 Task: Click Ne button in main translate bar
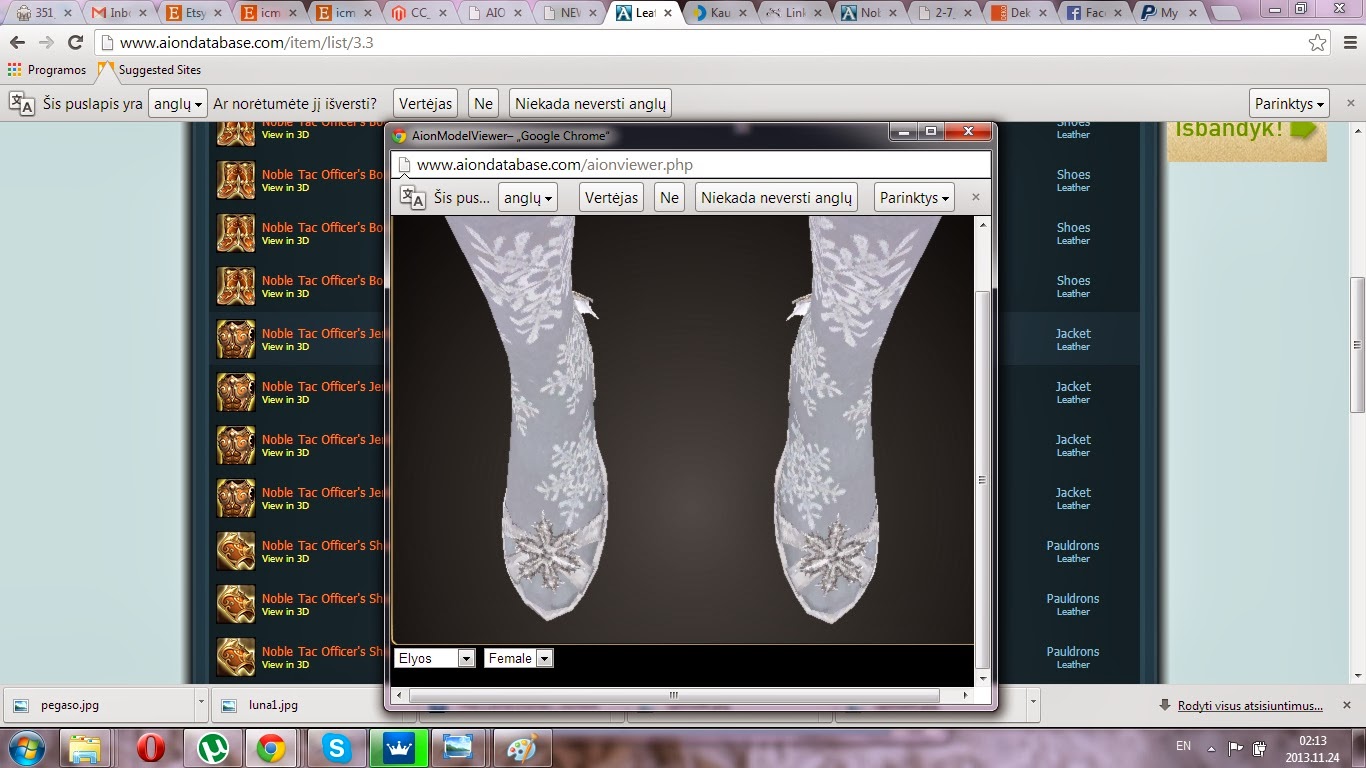[x=483, y=103]
